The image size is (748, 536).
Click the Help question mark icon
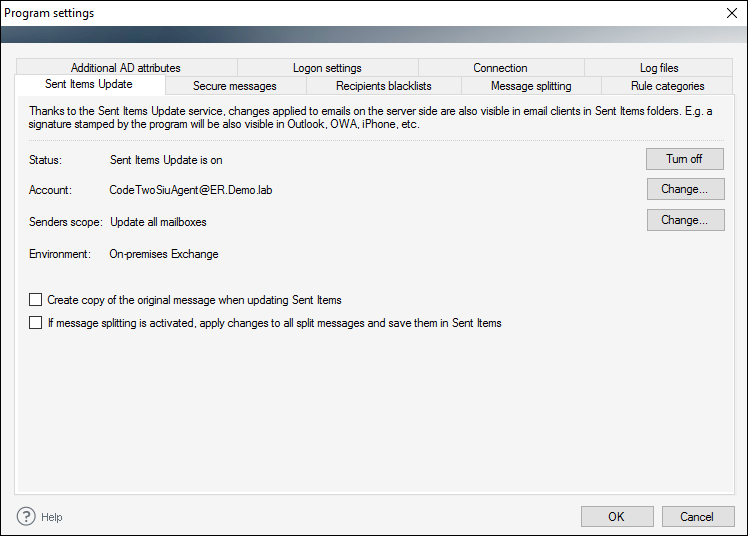click(x=26, y=516)
